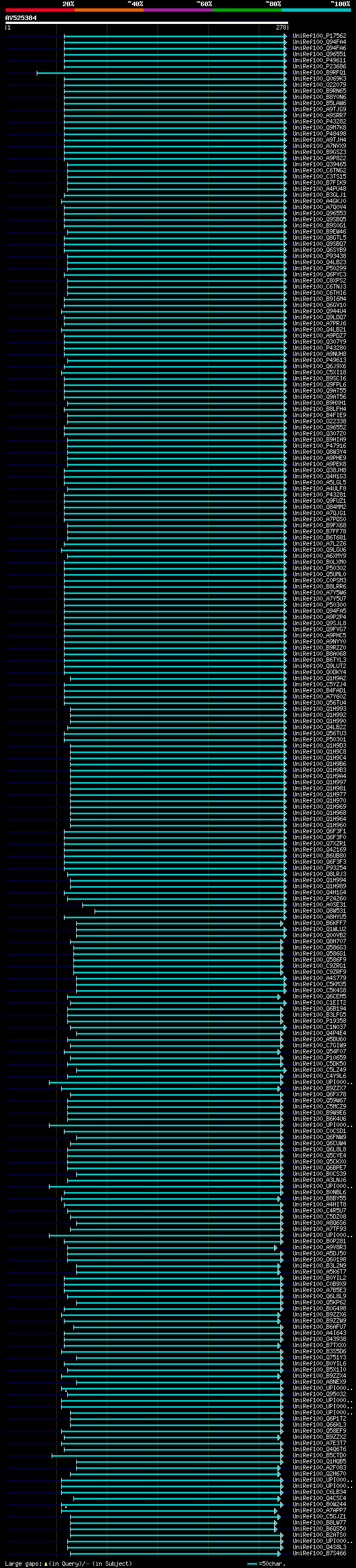The height and width of the screenshot is (1568, 356).
Task: Select hit label UniRef100_A4GKJ0
Action: pos(319,201)
